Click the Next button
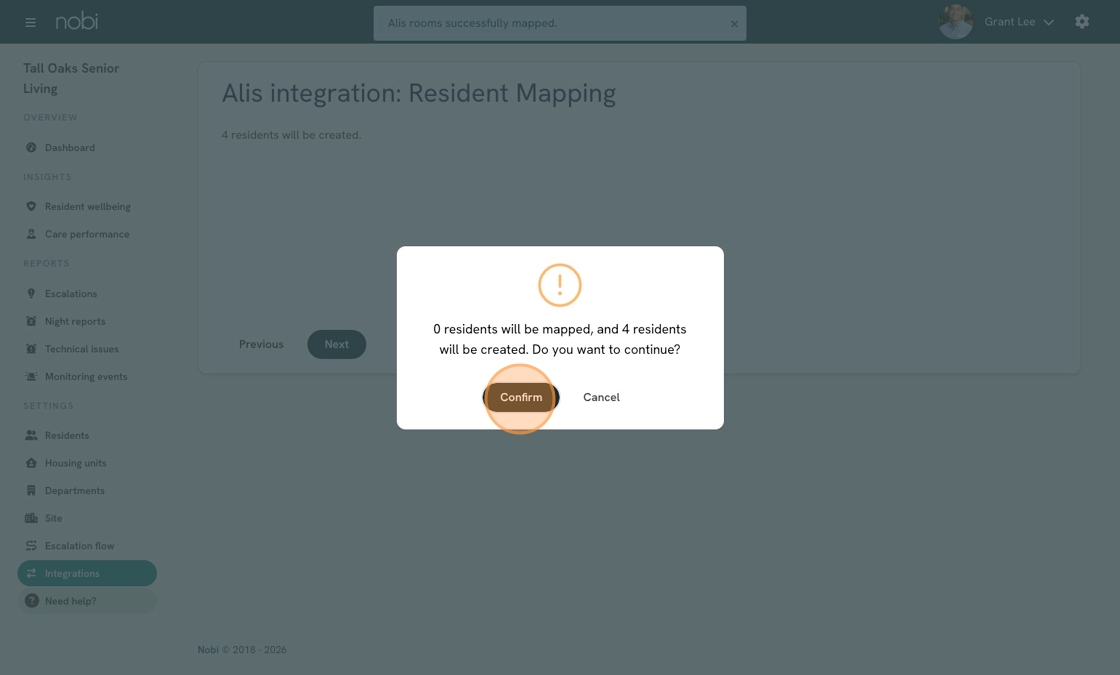Image resolution: width=1120 pixels, height=675 pixels. [336, 344]
